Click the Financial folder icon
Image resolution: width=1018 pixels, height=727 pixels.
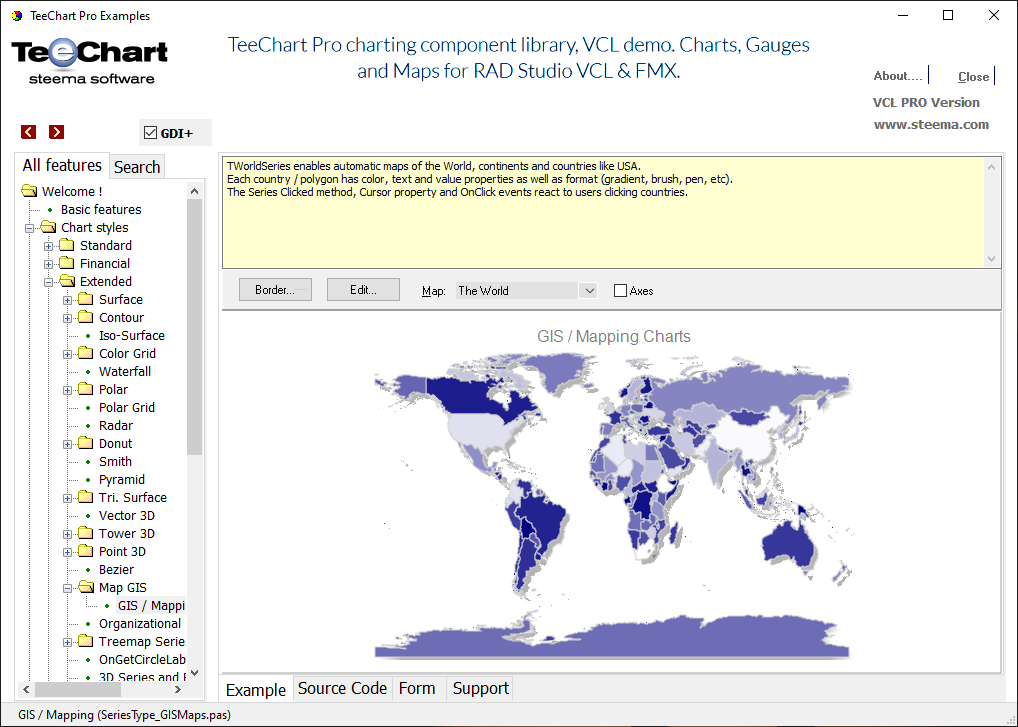pos(67,263)
